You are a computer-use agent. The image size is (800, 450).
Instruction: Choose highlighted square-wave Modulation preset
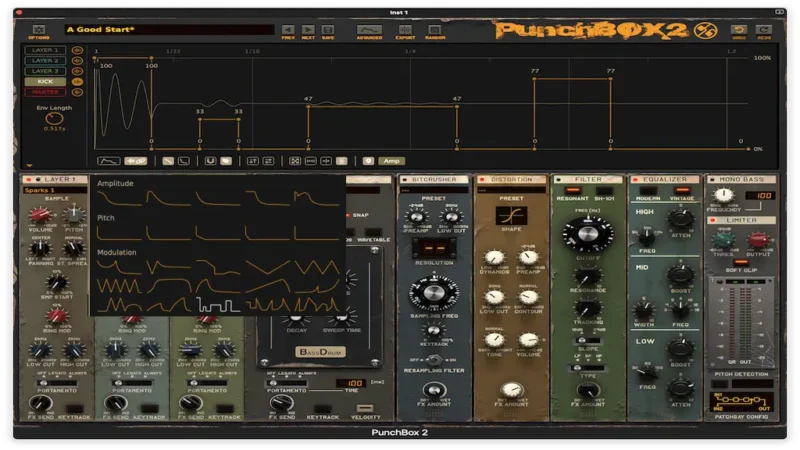(218, 305)
